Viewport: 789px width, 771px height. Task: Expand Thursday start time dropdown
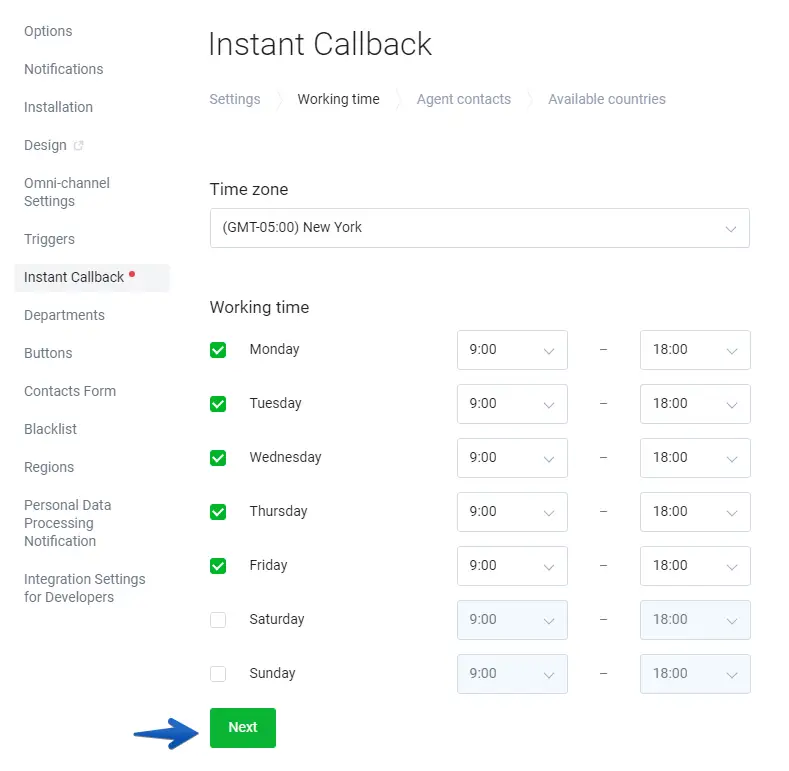pos(511,512)
